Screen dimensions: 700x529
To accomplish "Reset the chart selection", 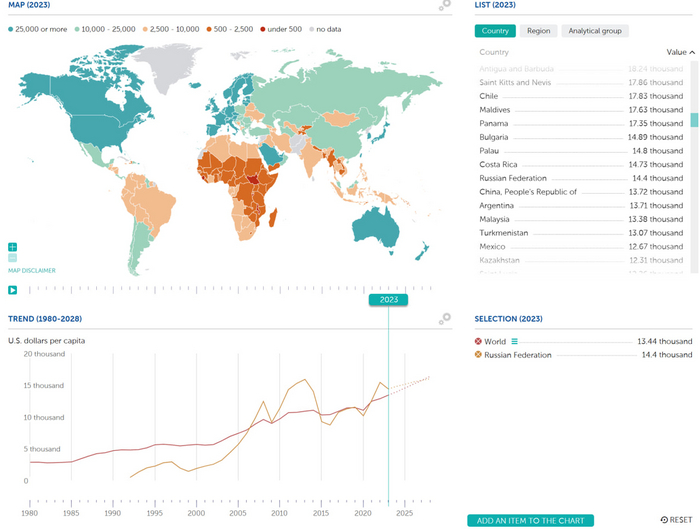I will (x=676, y=520).
